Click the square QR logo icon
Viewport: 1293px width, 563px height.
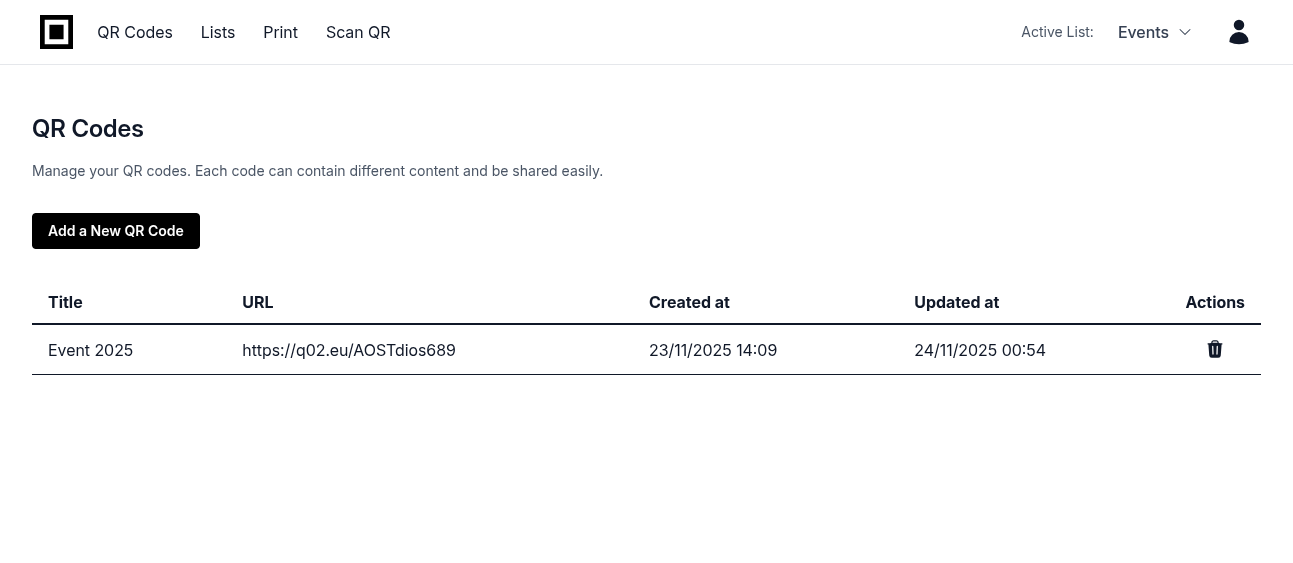(56, 32)
